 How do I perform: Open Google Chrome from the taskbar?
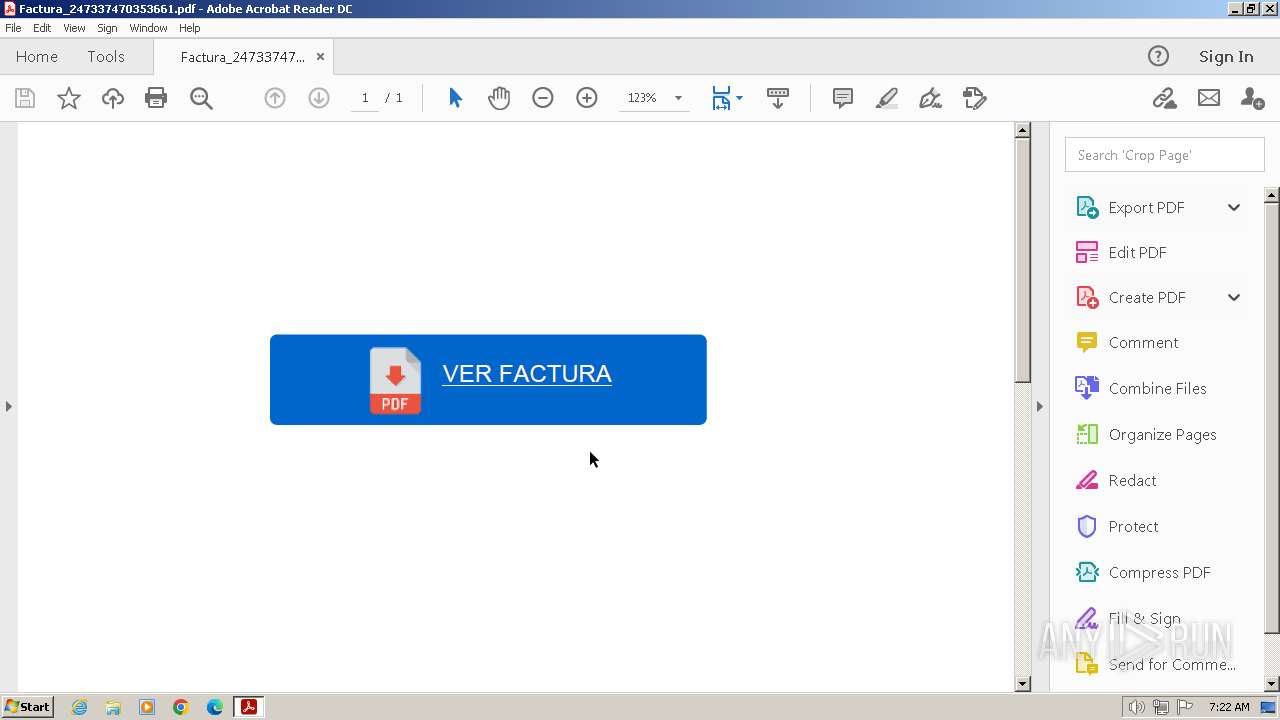point(181,707)
